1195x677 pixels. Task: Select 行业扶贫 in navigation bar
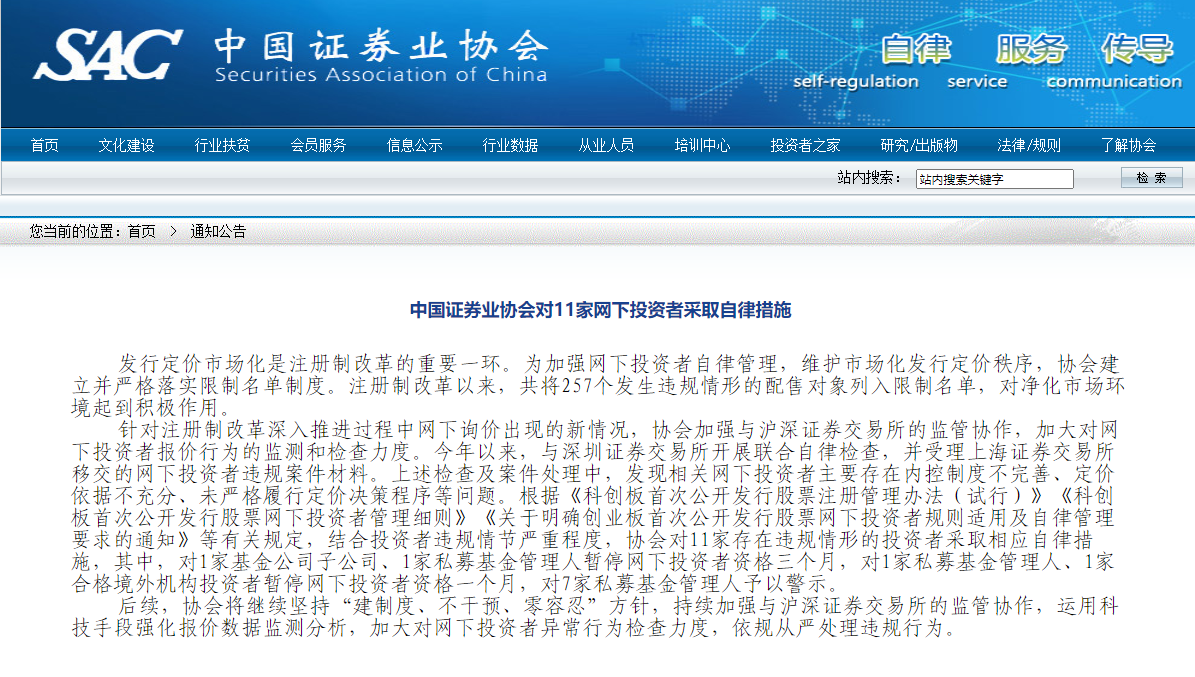(222, 145)
